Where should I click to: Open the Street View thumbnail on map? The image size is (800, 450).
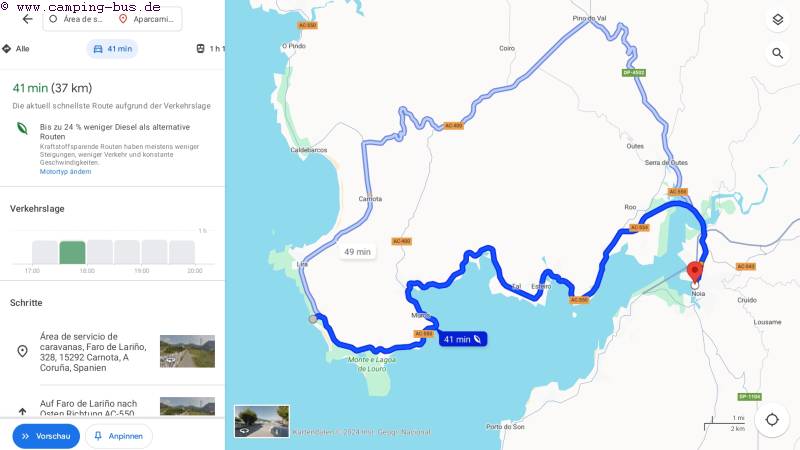(x=262, y=421)
